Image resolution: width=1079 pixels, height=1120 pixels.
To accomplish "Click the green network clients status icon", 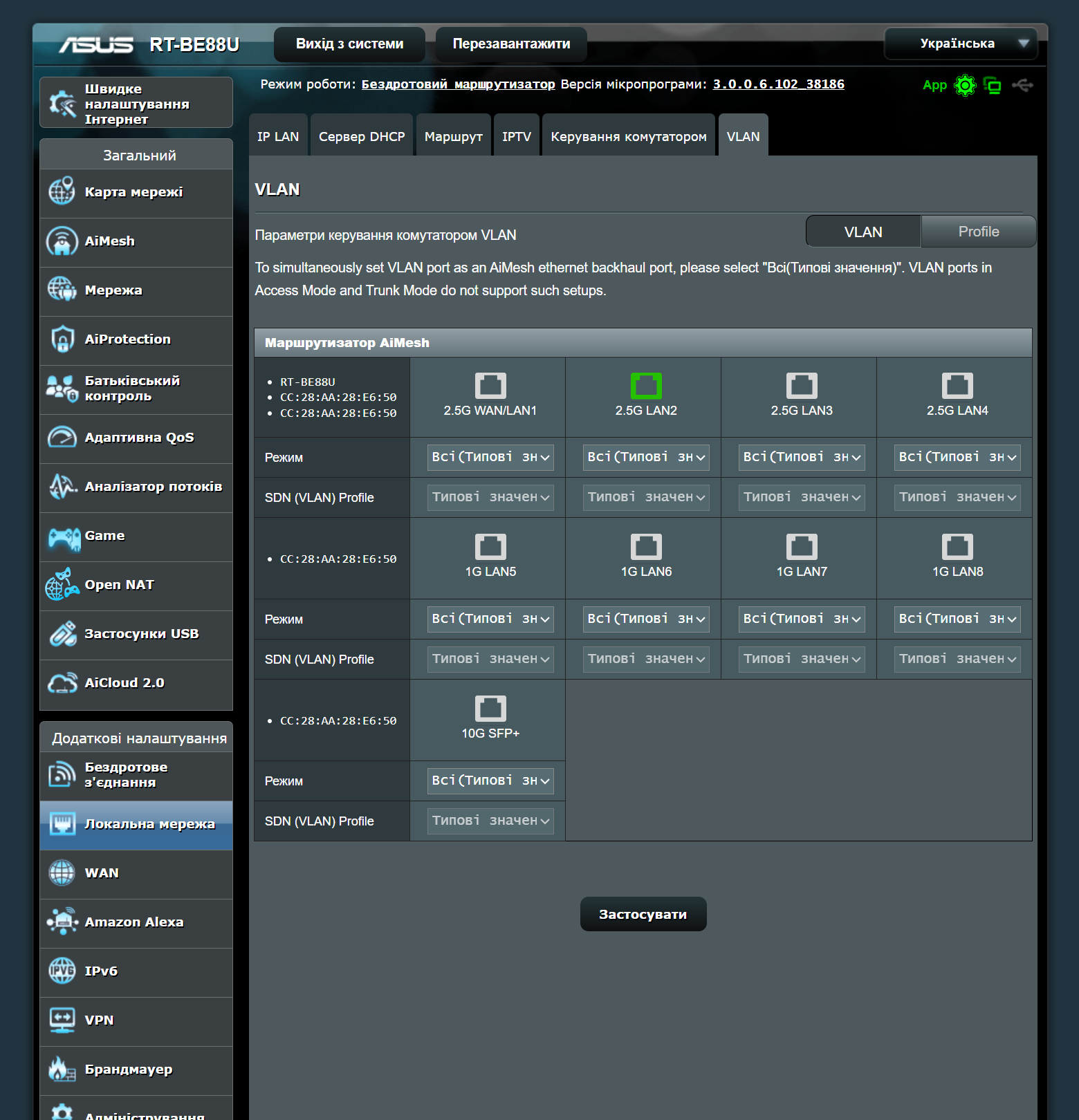I will tap(993, 85).
